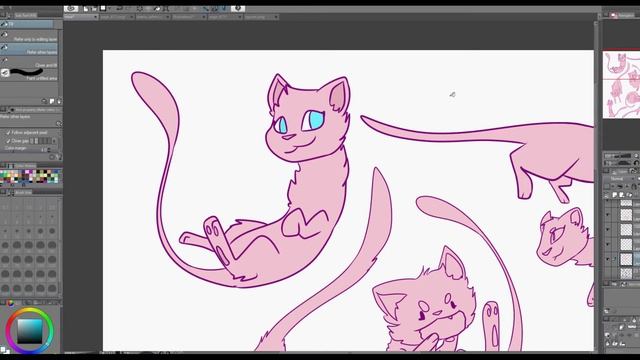Click the Undo icon in command bar

click(x=119, y=9)
